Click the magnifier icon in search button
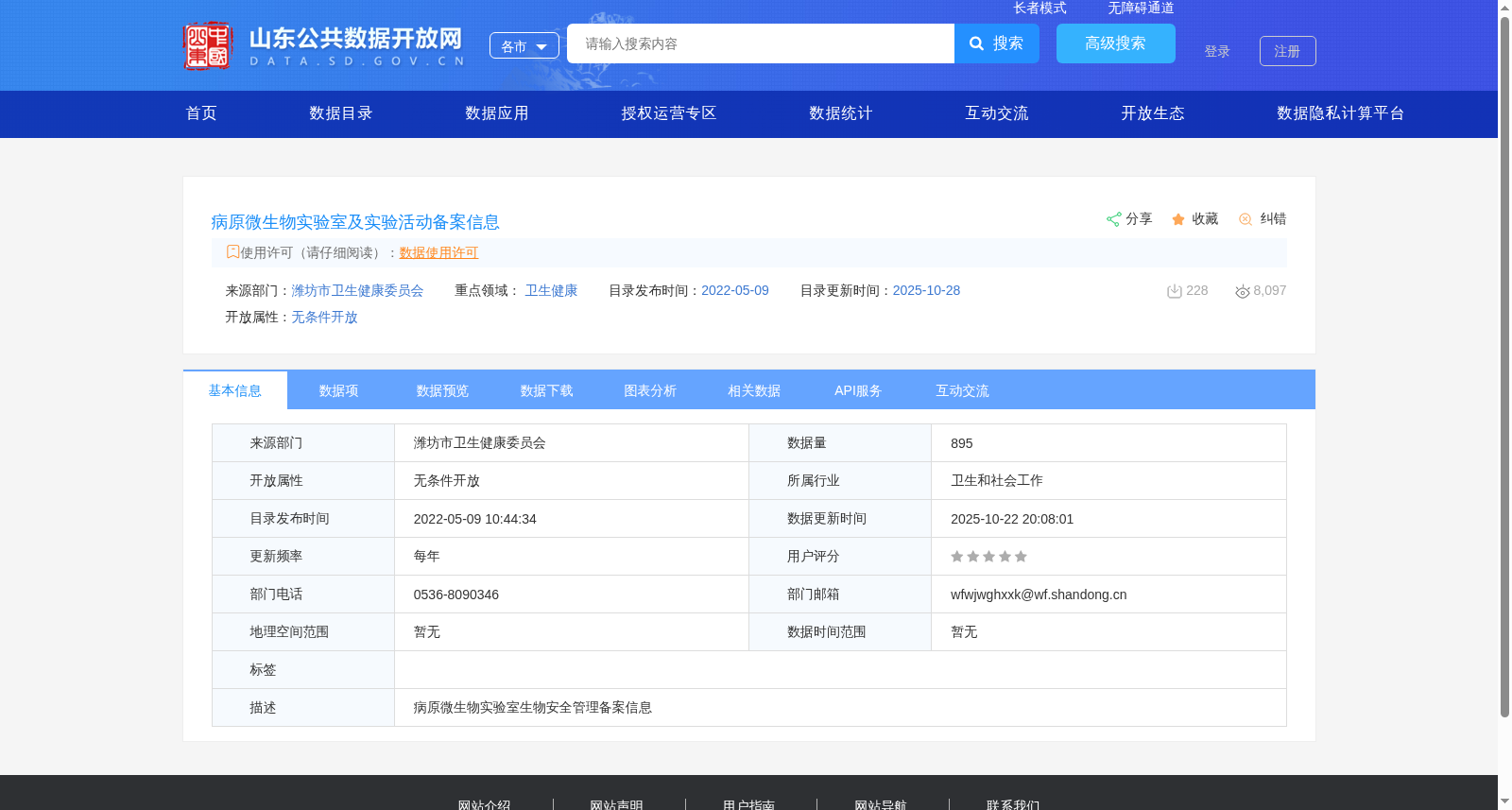 pos(977,43)
